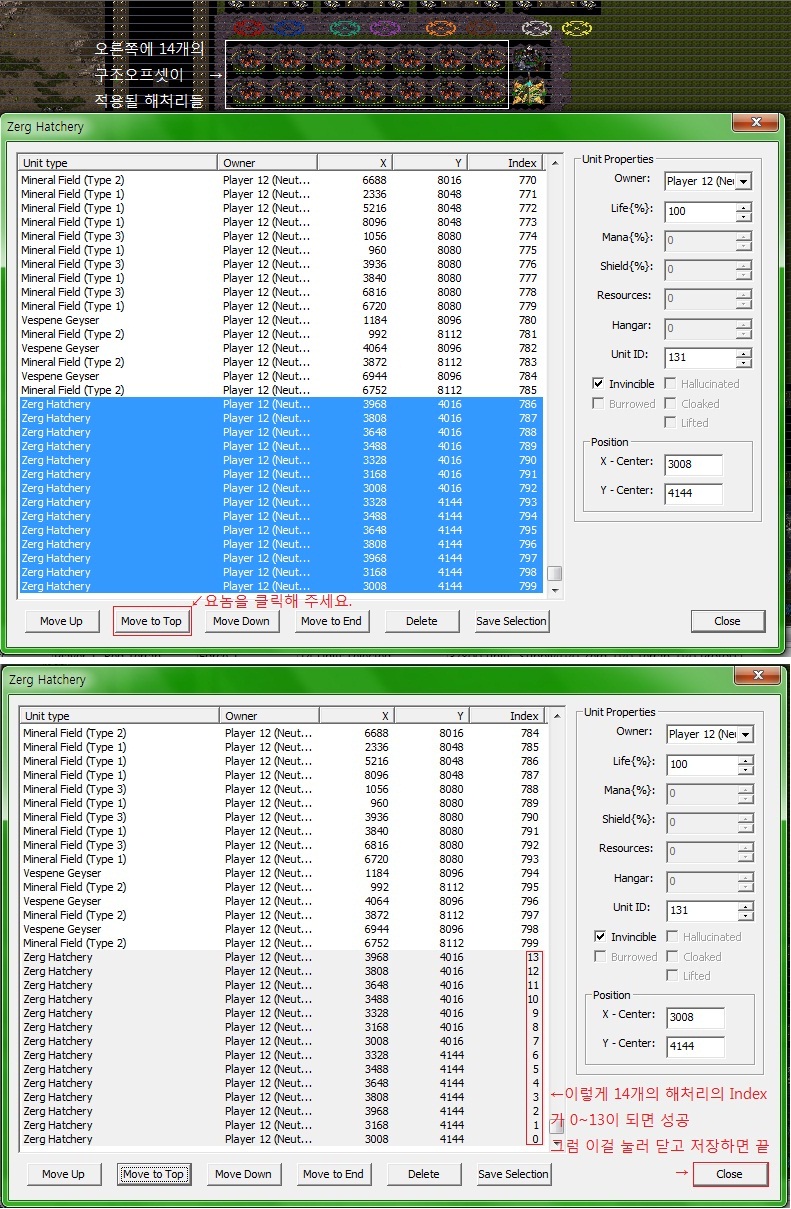Click Hallucinated checkbox in upper dialog
This screenshot has height=1209, width=791.
(x=671, y=384)
